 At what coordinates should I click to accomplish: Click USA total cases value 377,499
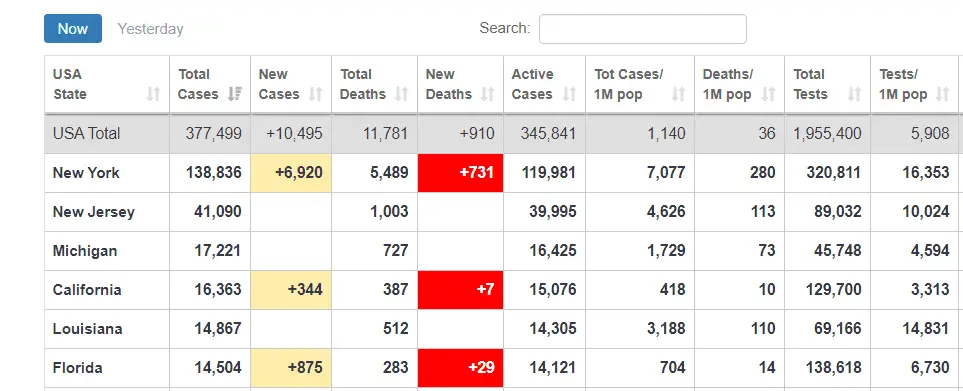pyautogui.click(x=214, y=133)
